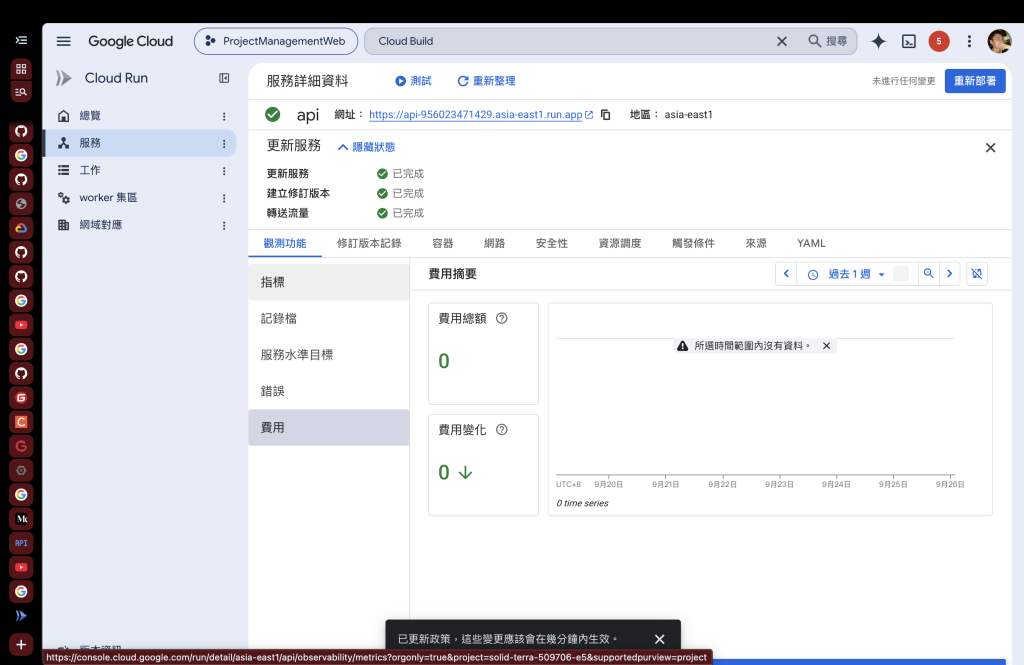Open the grid dashboard icon in browser sidebar
Image resolution: width=1024 pixels, height=665 pixels.
pos(21,69)
